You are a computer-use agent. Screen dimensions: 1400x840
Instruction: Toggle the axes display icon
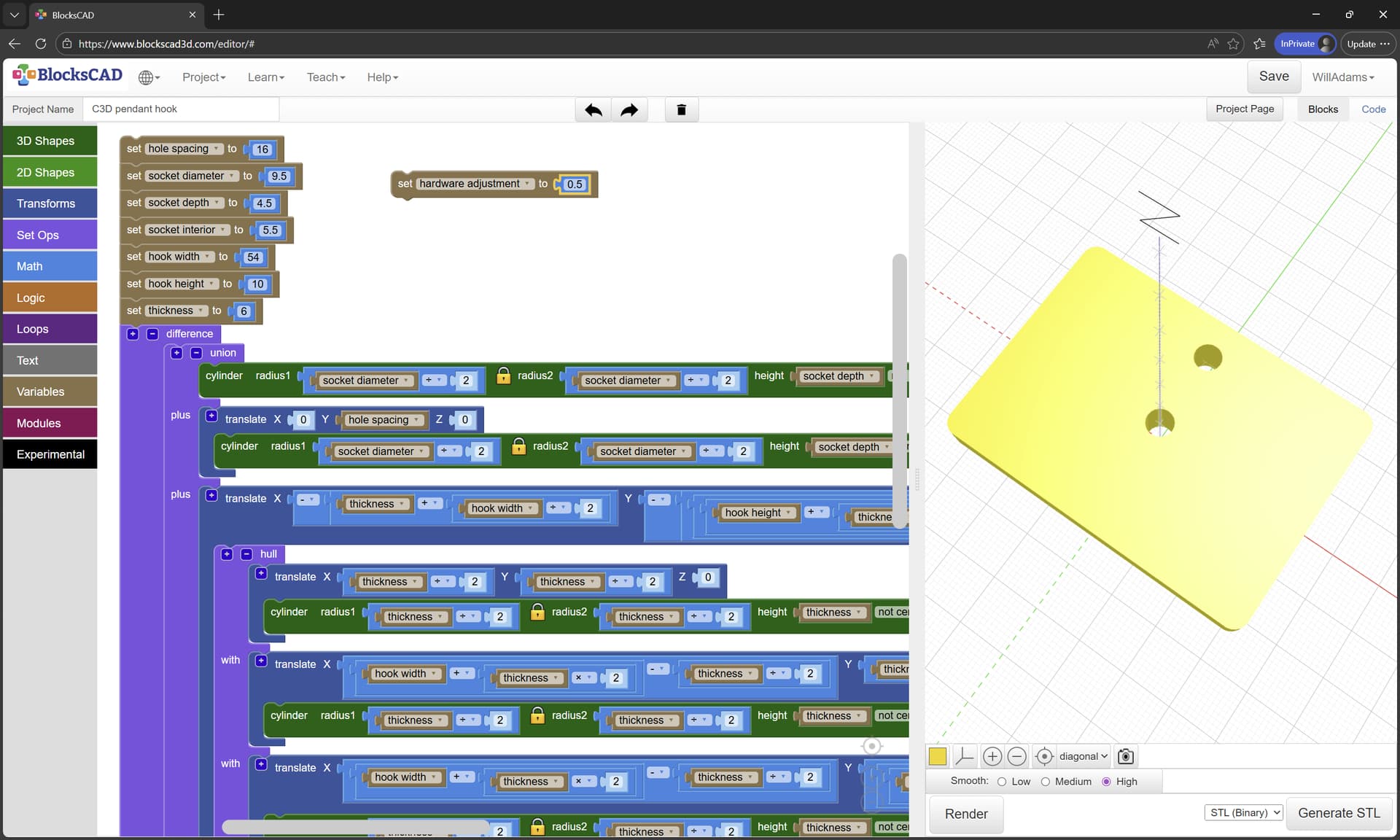click(x=964, y=756)
